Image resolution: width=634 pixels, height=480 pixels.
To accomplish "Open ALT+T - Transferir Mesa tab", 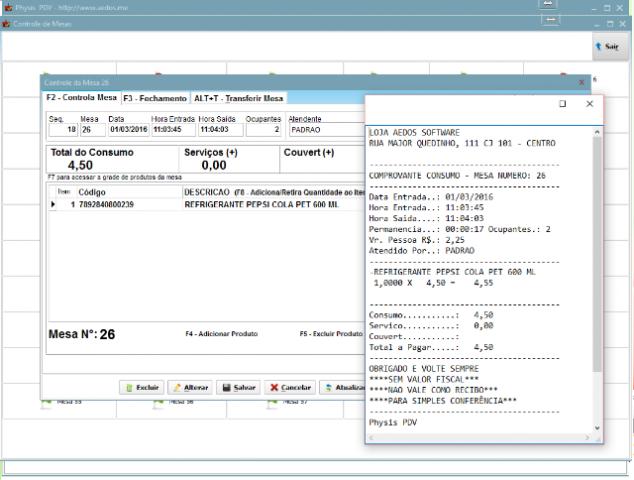I will pos(239,98).
